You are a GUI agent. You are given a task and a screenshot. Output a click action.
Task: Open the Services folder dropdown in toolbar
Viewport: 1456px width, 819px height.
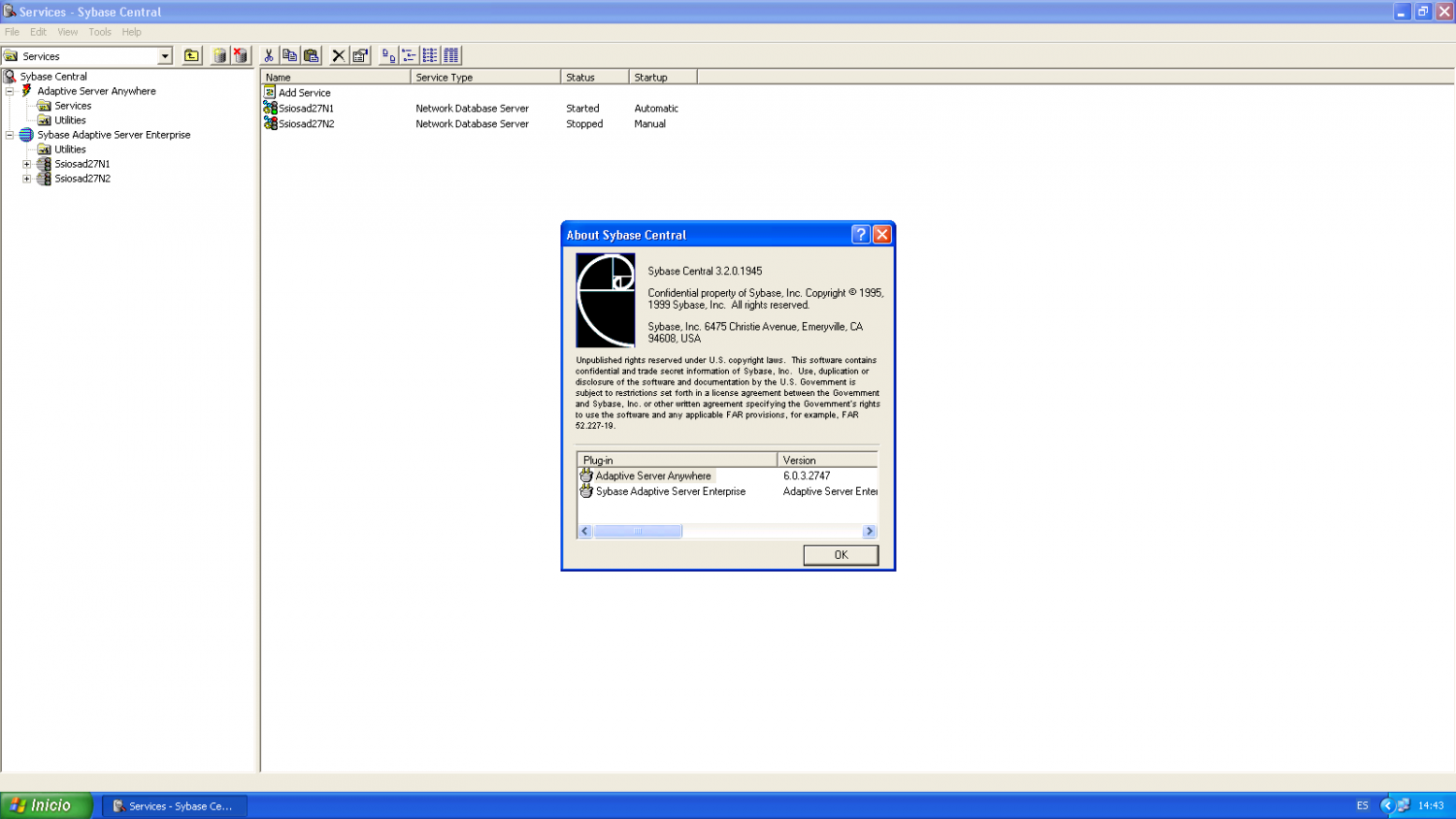pyautogui.click(x=165, y=56)
